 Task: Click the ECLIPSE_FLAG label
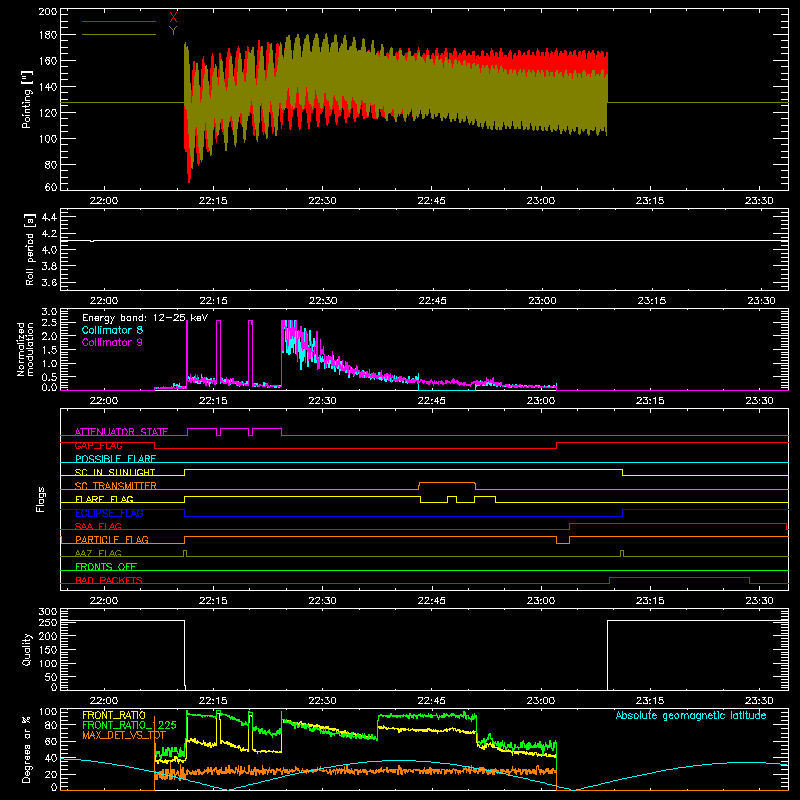click(x=109, y=513)
